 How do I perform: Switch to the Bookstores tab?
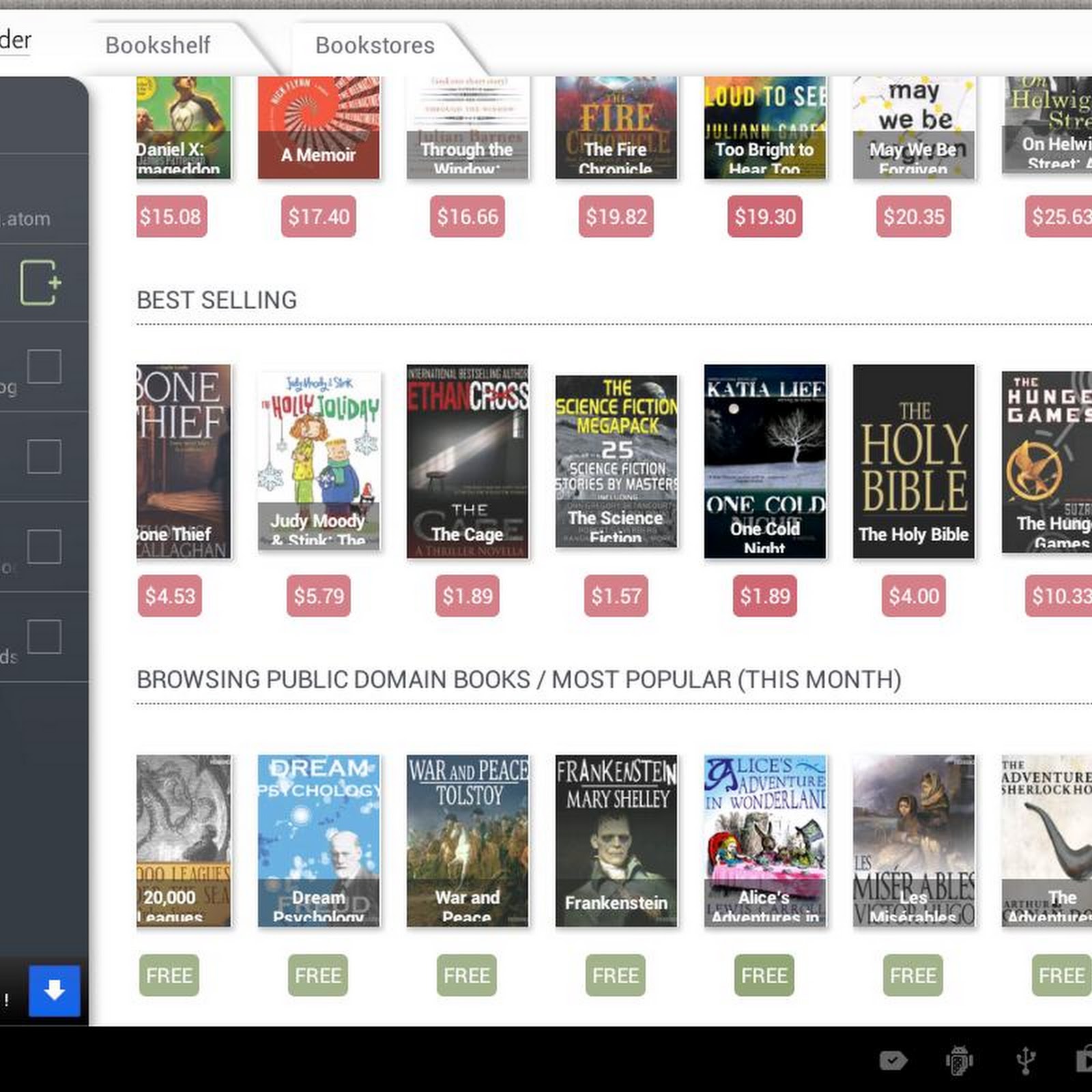(x=375, y=45)
